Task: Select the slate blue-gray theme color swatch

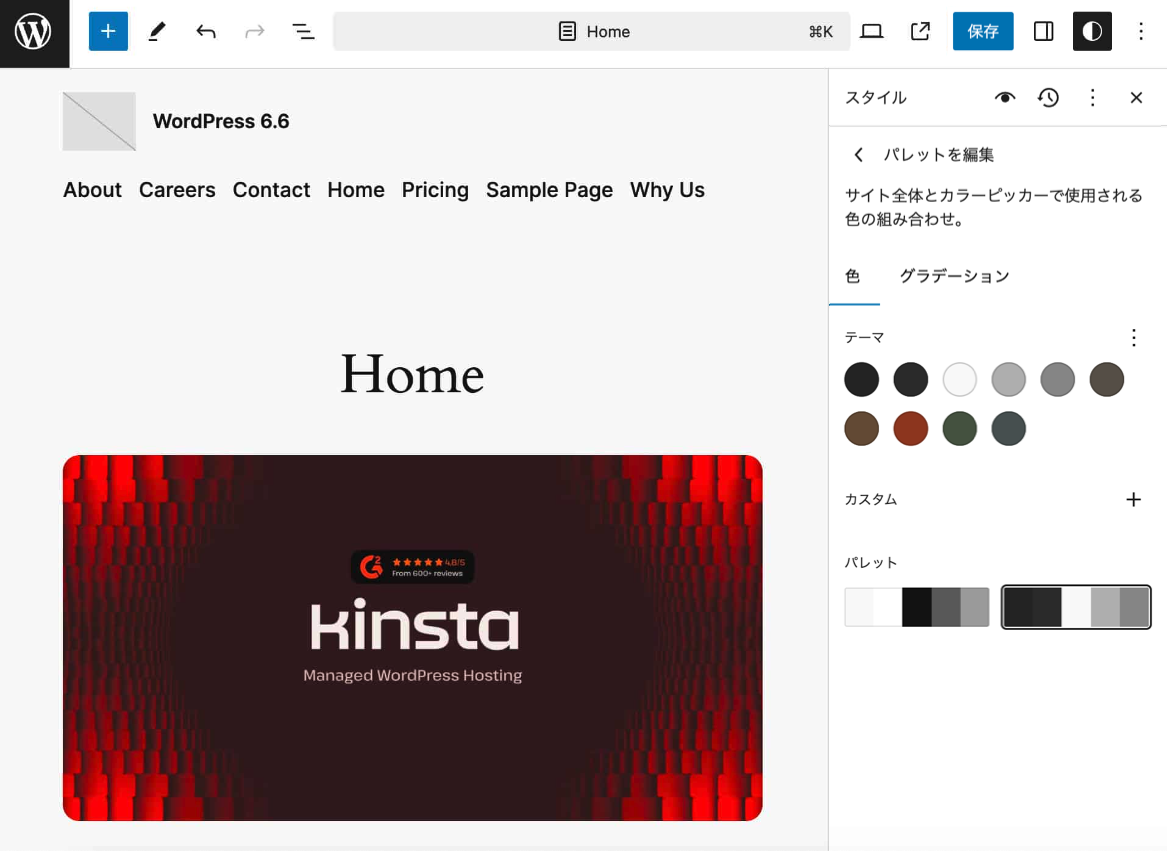Action: [x=1008, y=429]
